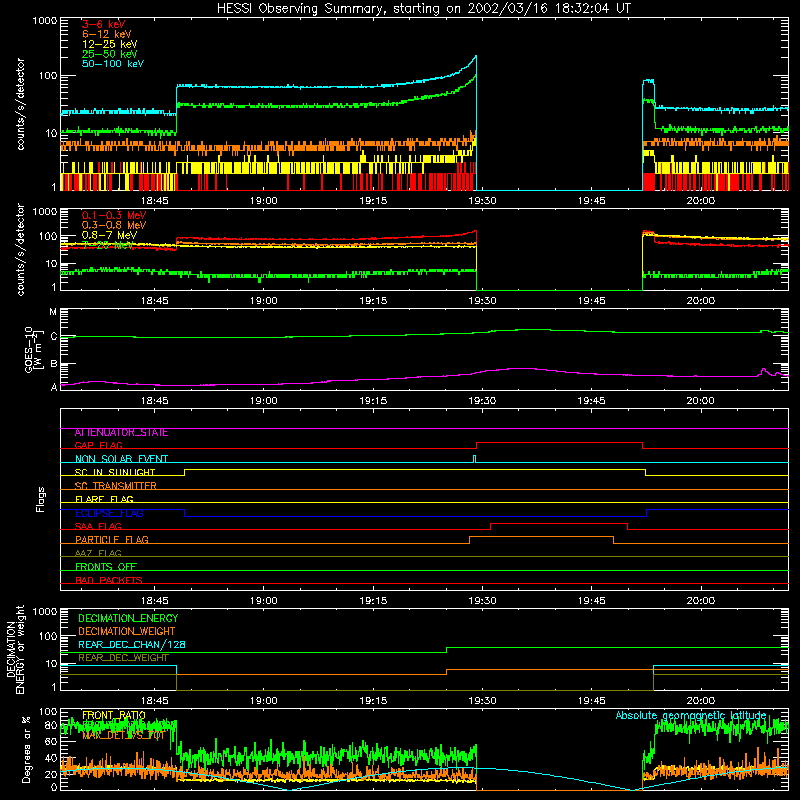Click the 'M' class tick on GOES plot
The height and width of the screenshot is (800, 800).
53,312
